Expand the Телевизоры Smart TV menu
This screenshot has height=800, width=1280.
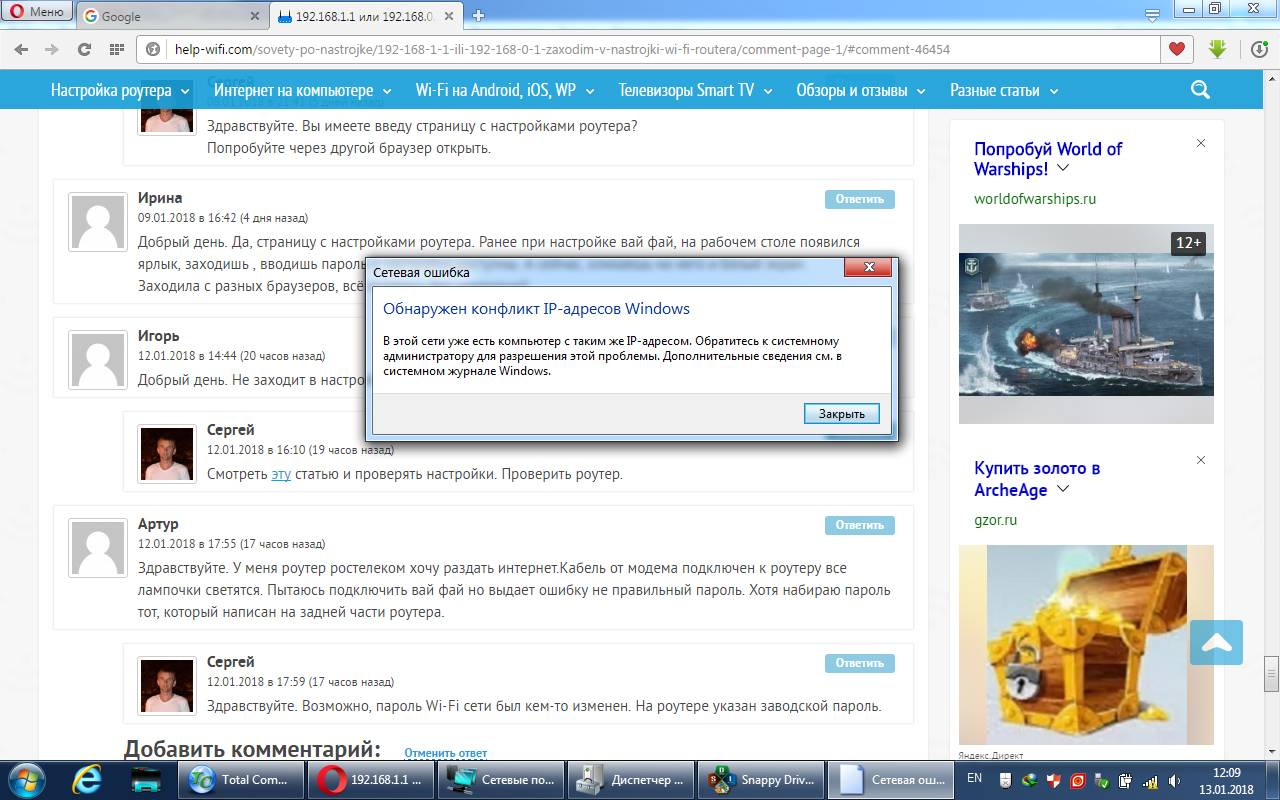coord(696,90)
